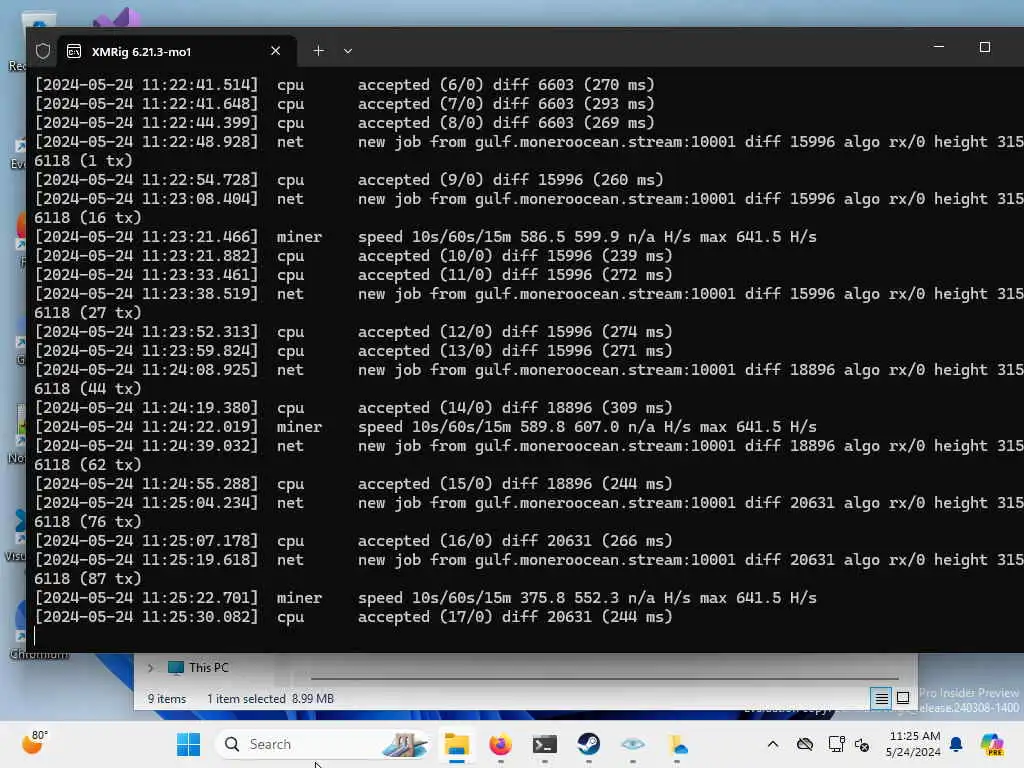Click the 'accepted (17/0) diff 20631' log line
Viewport: 1024px width, 768px height.
pyautogui.click(x=353, y=616)
